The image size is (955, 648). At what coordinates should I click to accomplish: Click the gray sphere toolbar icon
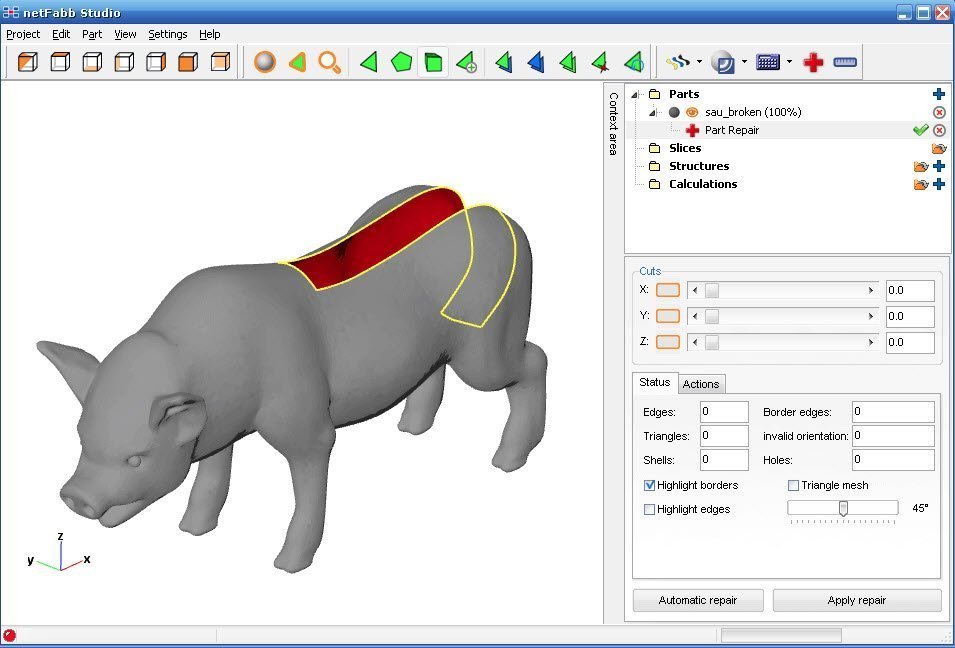pyautogui.click(x=264, y=62)
